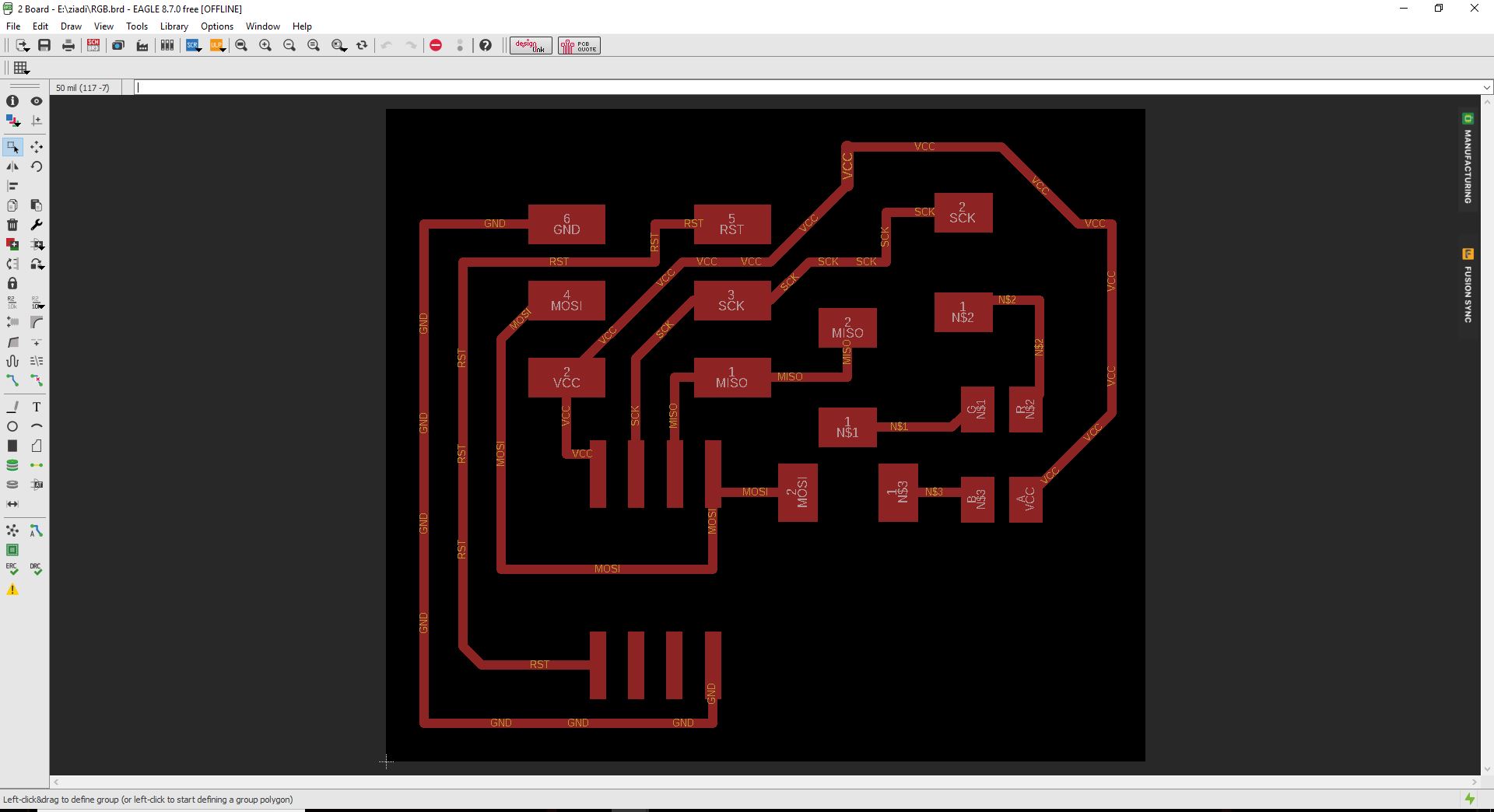The height and width of the screenshot is (812, 1494).
Task: Select the Copy tool
Action: point(12,205)
